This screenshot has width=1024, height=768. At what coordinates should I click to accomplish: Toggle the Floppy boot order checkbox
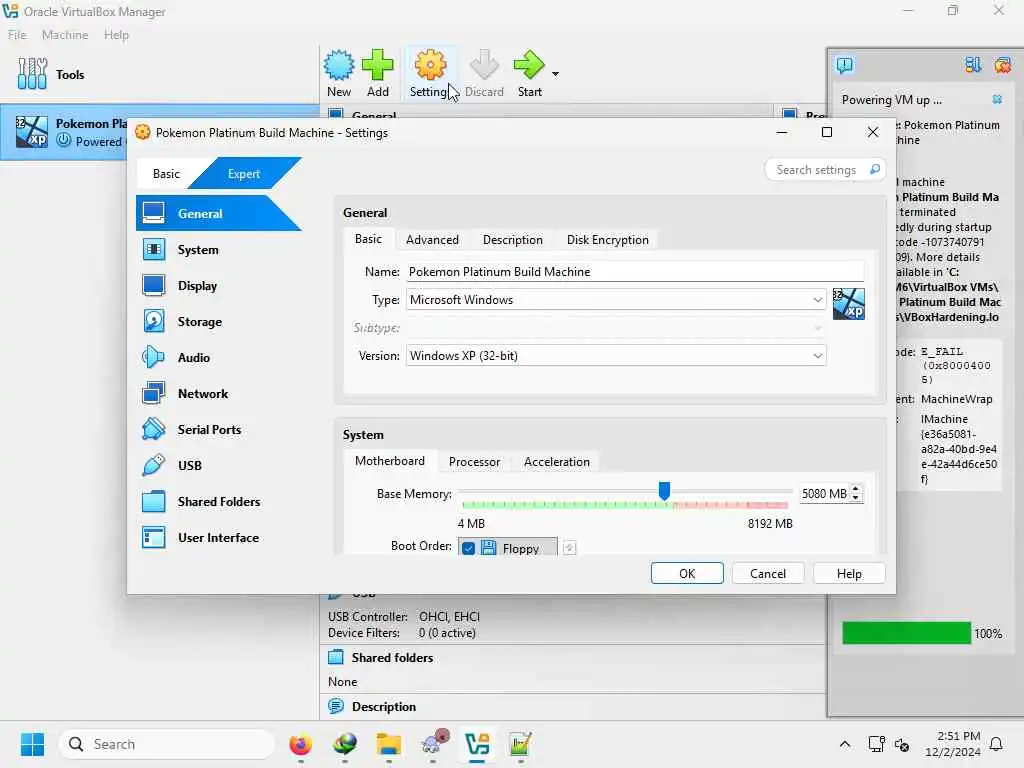coord(468,549)
